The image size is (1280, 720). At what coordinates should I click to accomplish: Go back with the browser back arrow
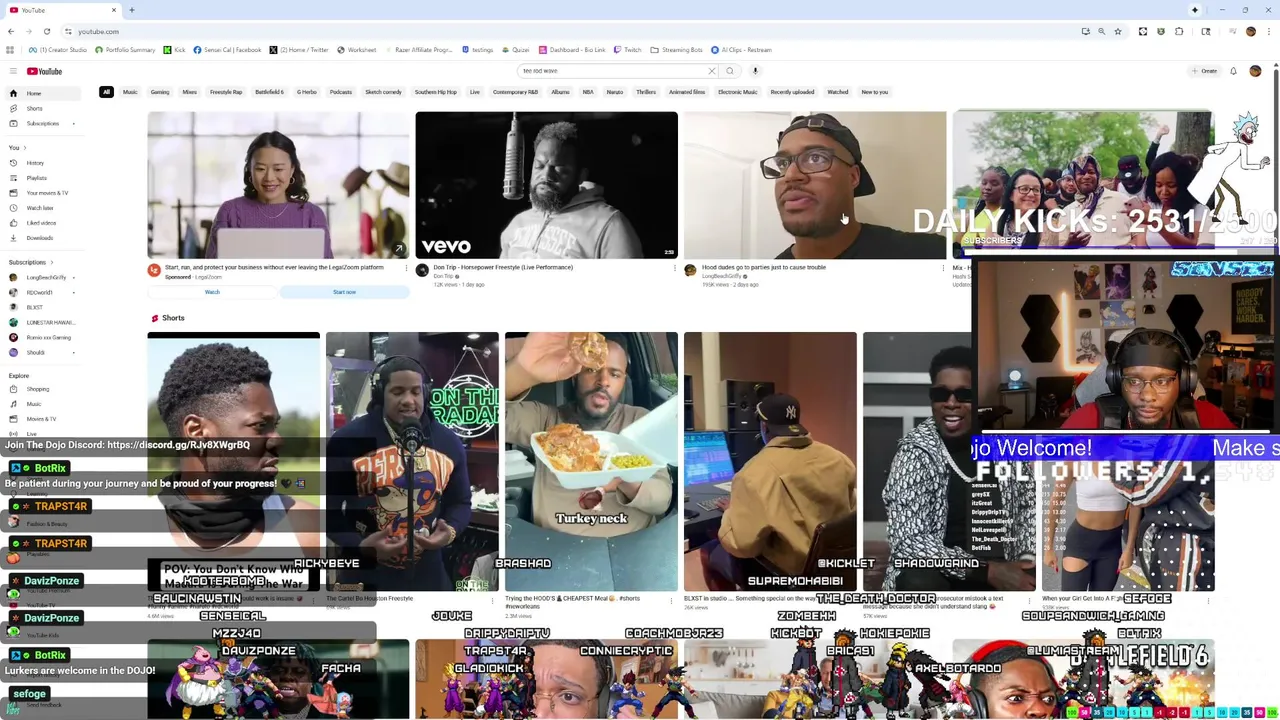(11, 31)
